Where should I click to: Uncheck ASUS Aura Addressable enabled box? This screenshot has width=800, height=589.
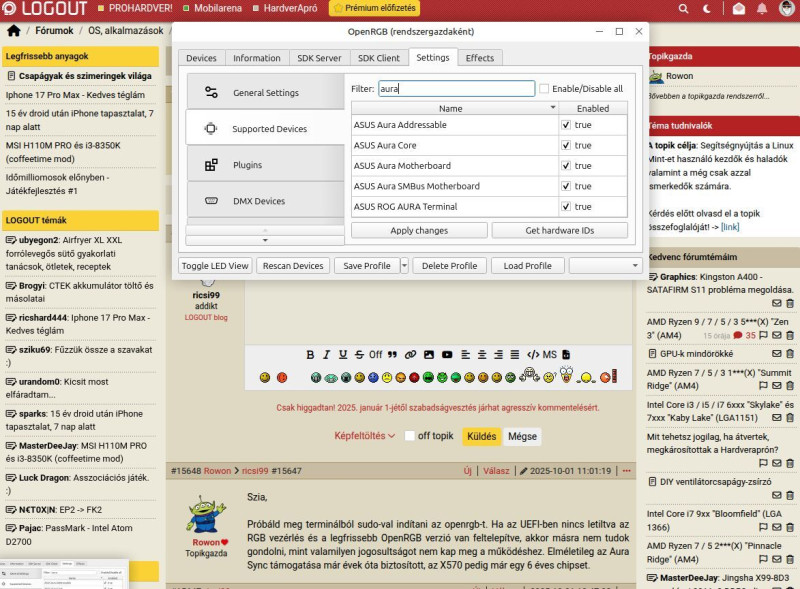[565, 125]
